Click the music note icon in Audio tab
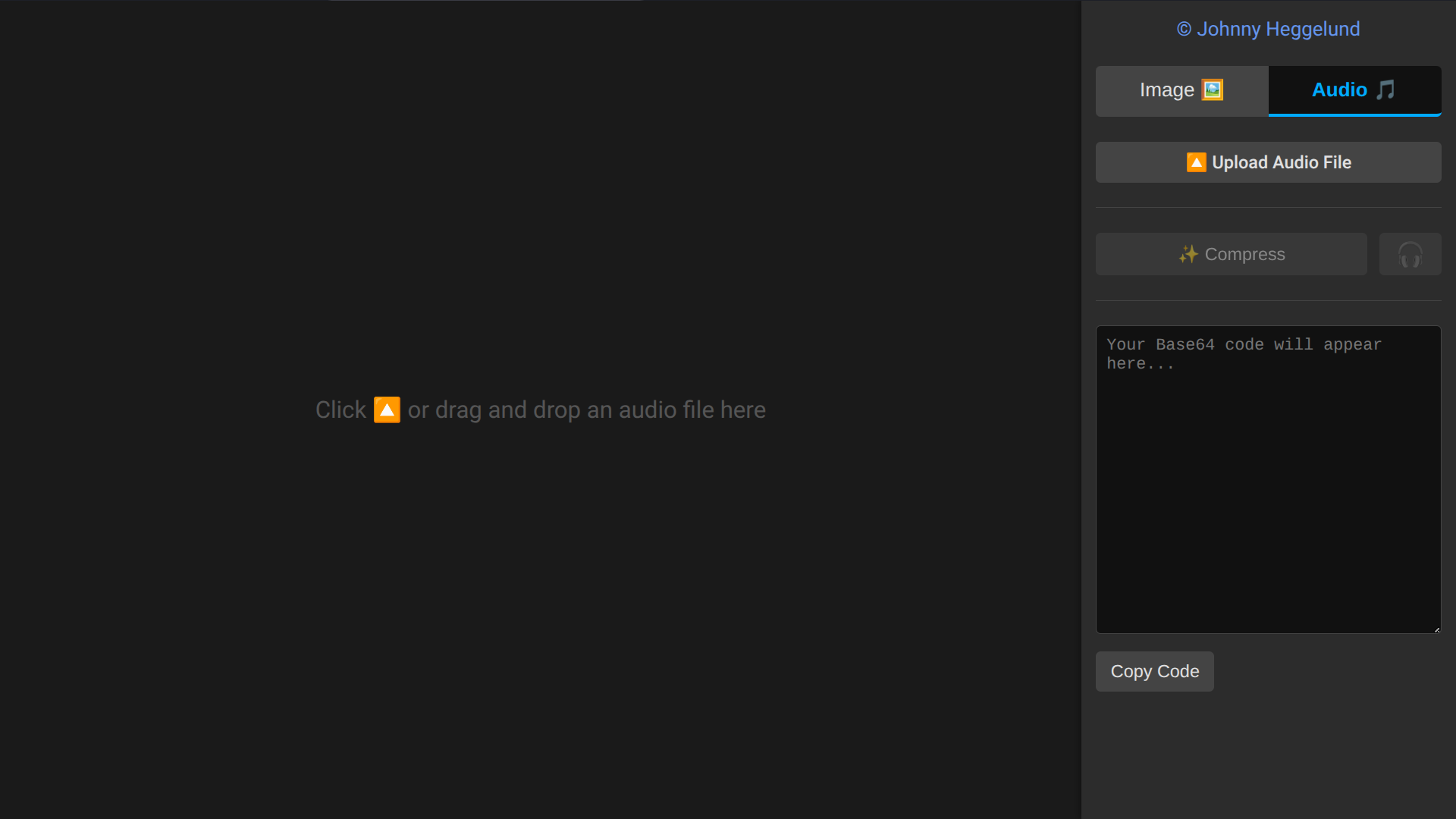Image resolution: width=1456 pixels, height=819 pixels. tap(1385, 89)
